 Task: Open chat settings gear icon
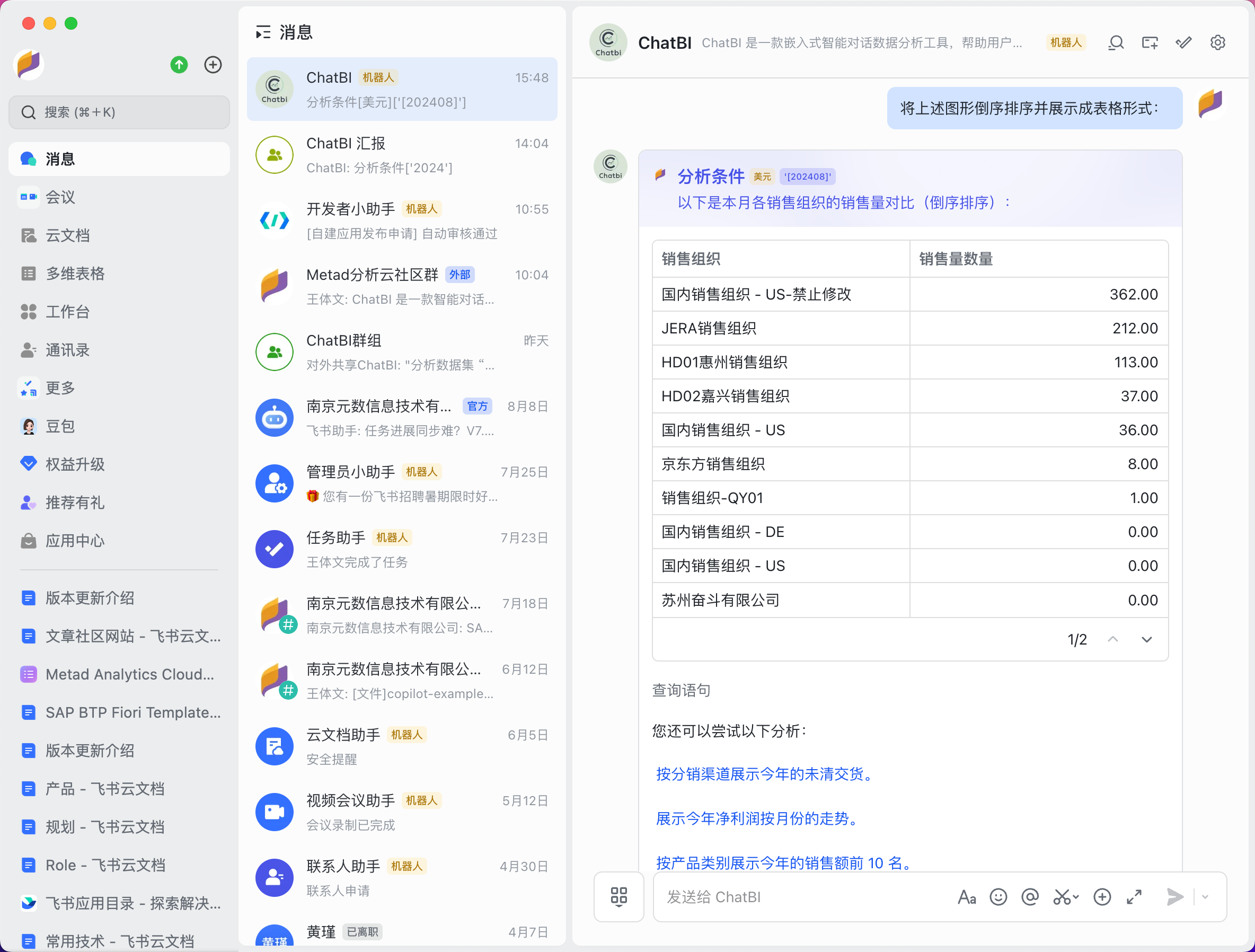click(1217, 42)
